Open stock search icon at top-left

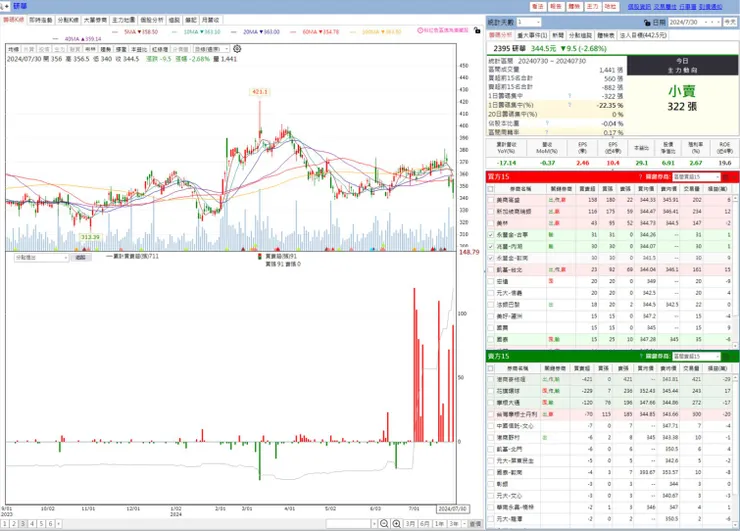tap(4, 6)
